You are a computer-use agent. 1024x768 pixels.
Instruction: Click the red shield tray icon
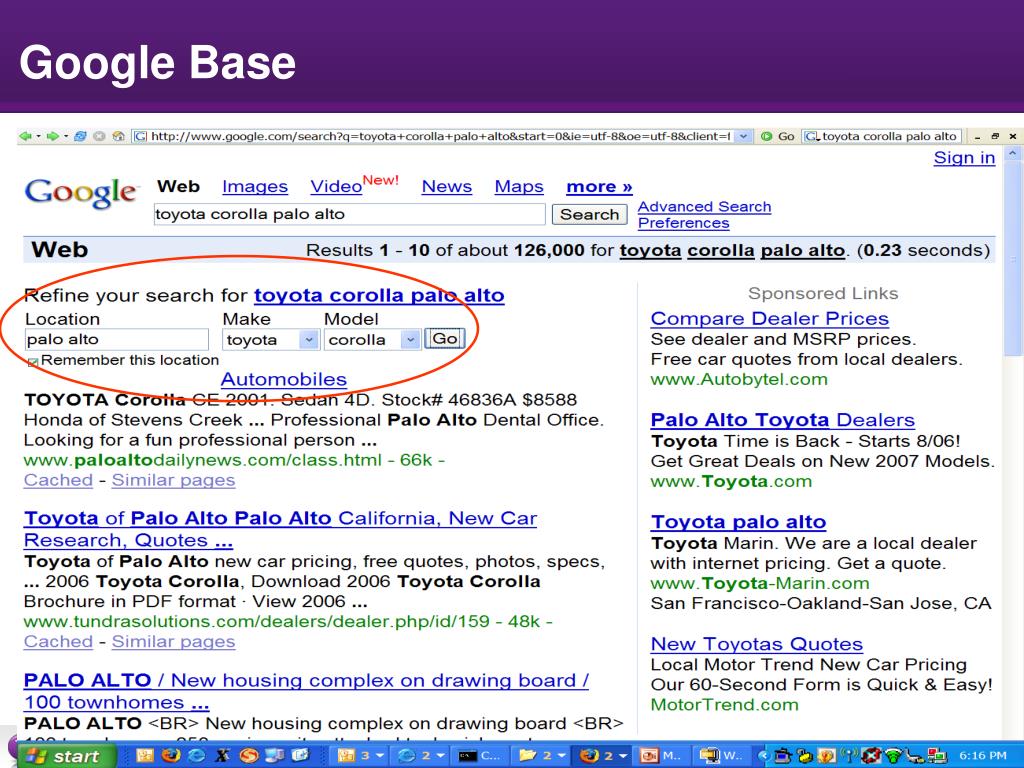tap(871, 756)
